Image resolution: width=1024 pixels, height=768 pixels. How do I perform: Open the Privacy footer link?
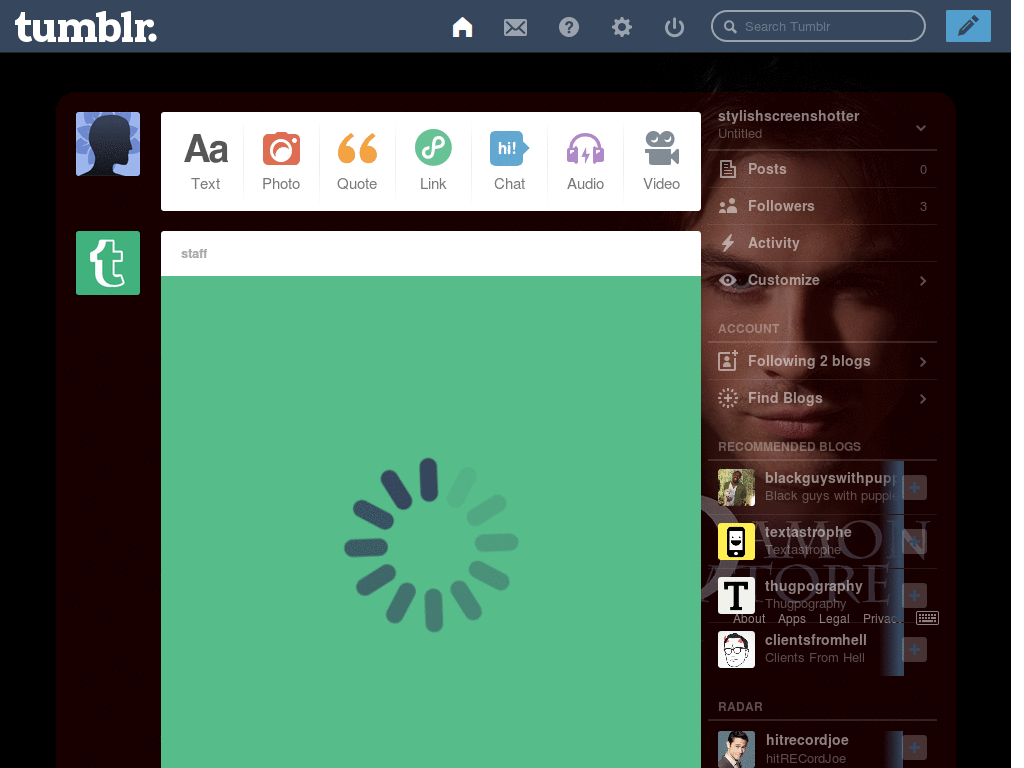(882, 618)
